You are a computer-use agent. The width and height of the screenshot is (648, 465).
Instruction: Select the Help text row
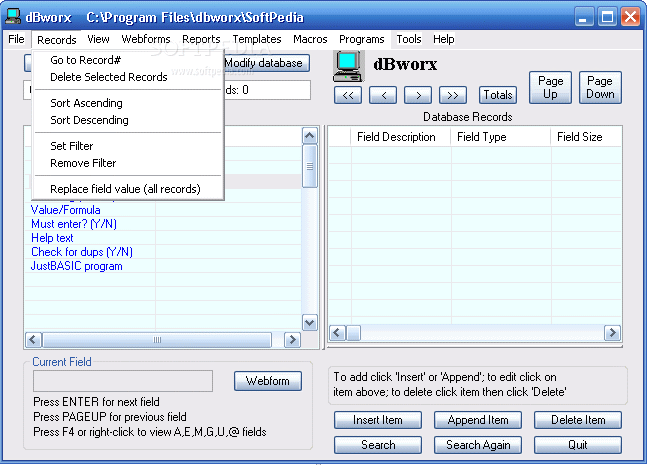163,238
